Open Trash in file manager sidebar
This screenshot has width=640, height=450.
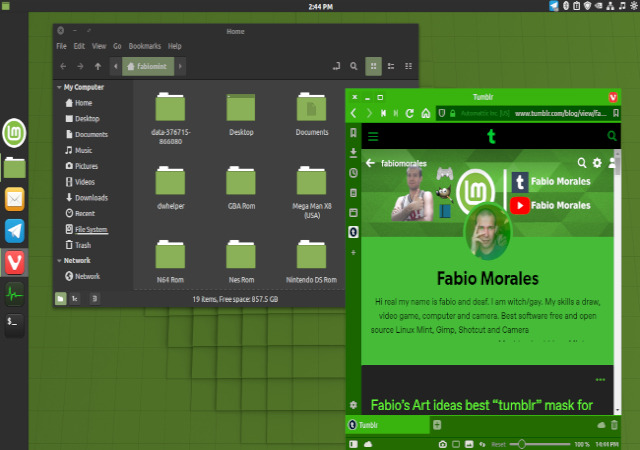point(78,245)
